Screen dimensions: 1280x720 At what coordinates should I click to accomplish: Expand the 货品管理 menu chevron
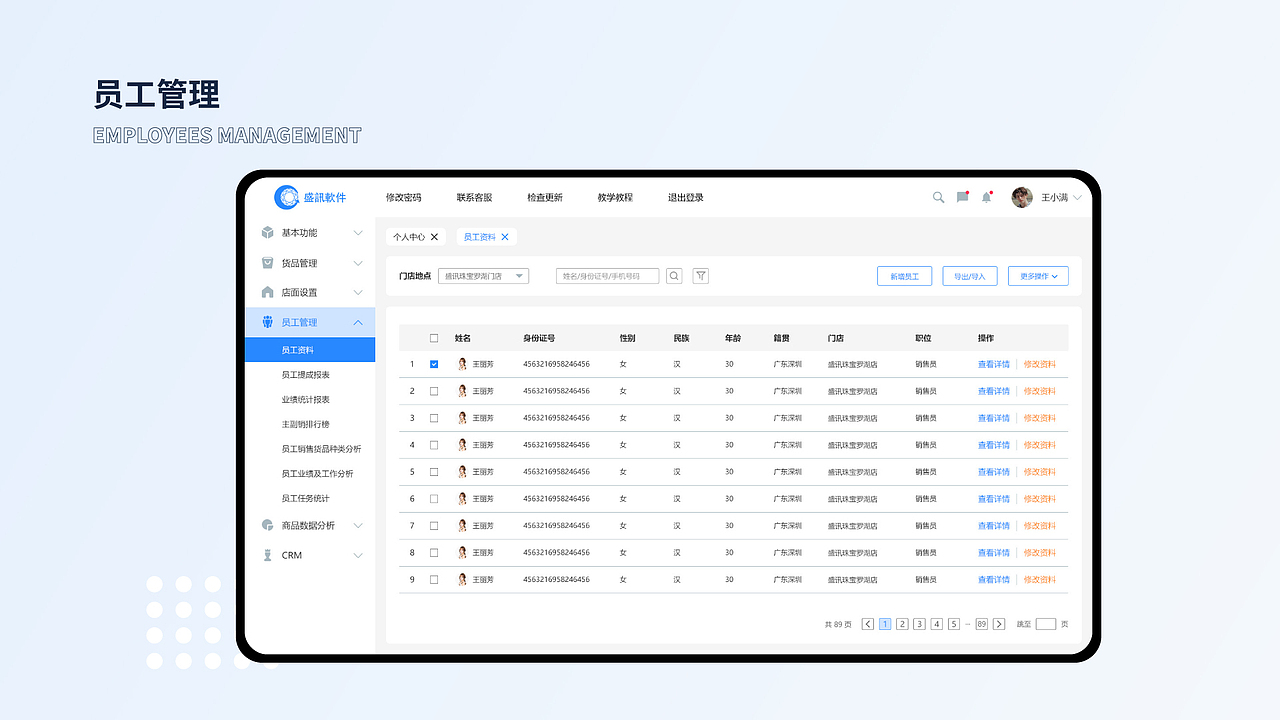pyautogui.click(x=358, y=263)
